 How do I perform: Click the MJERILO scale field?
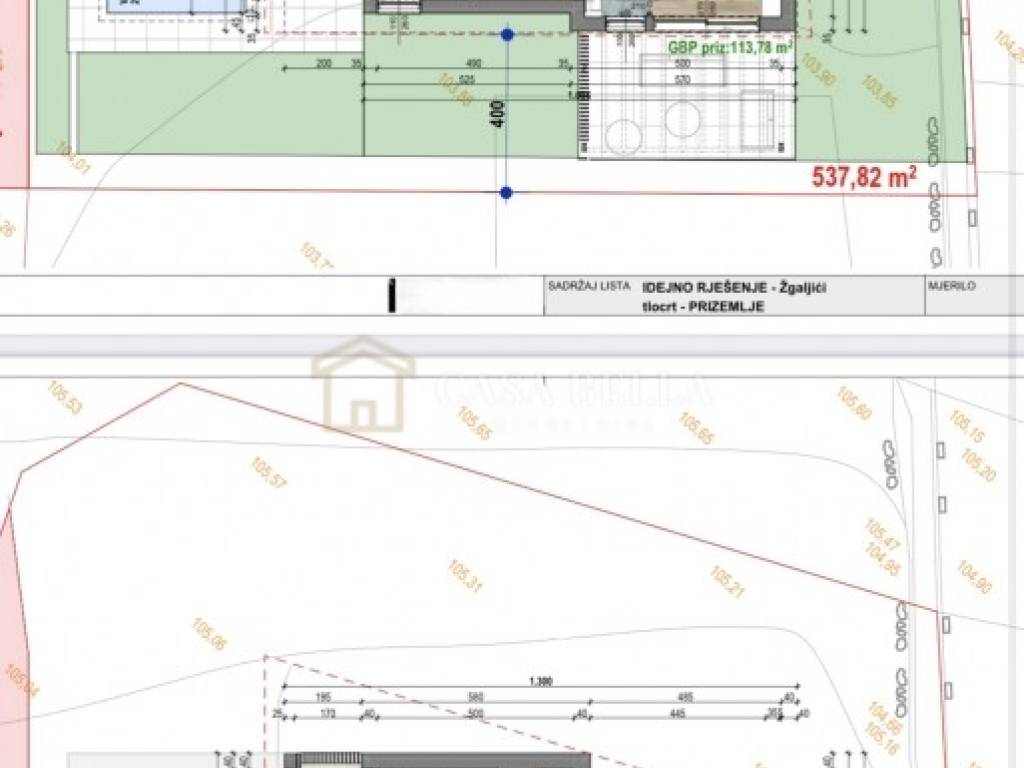(x=951, y=286)
